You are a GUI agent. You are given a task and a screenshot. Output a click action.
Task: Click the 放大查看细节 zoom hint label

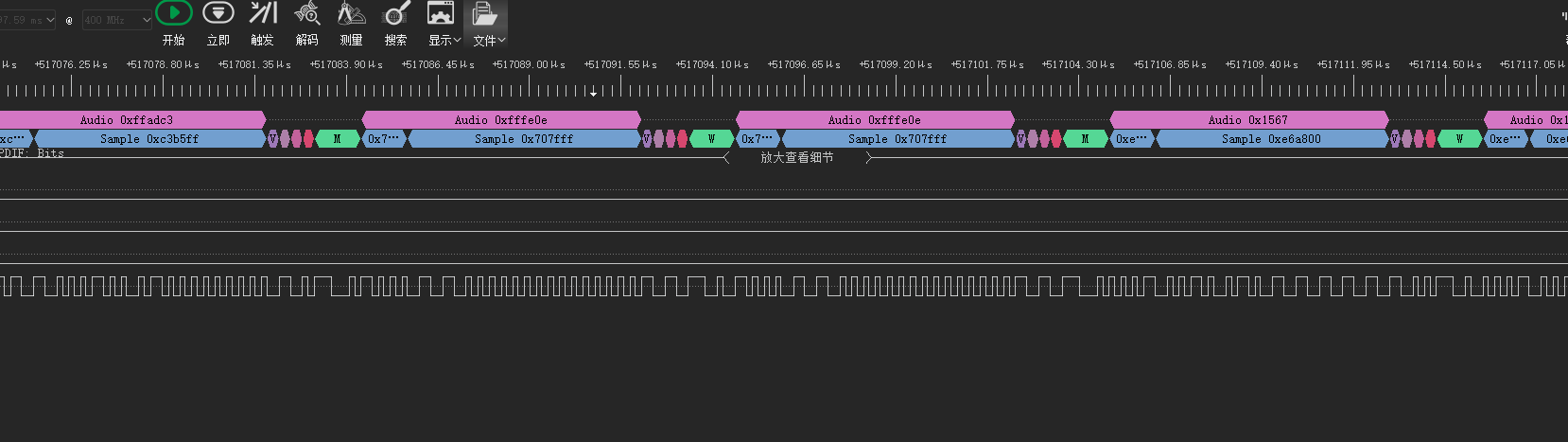[x=797, y=158]
